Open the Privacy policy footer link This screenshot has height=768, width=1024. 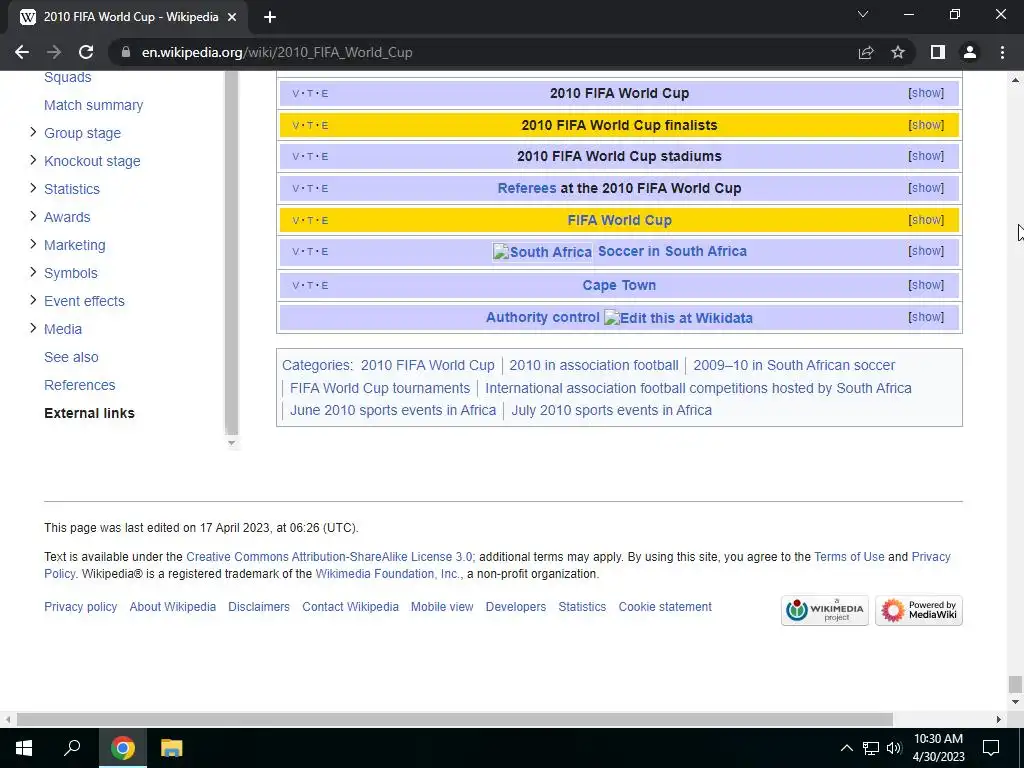(80, 607)
